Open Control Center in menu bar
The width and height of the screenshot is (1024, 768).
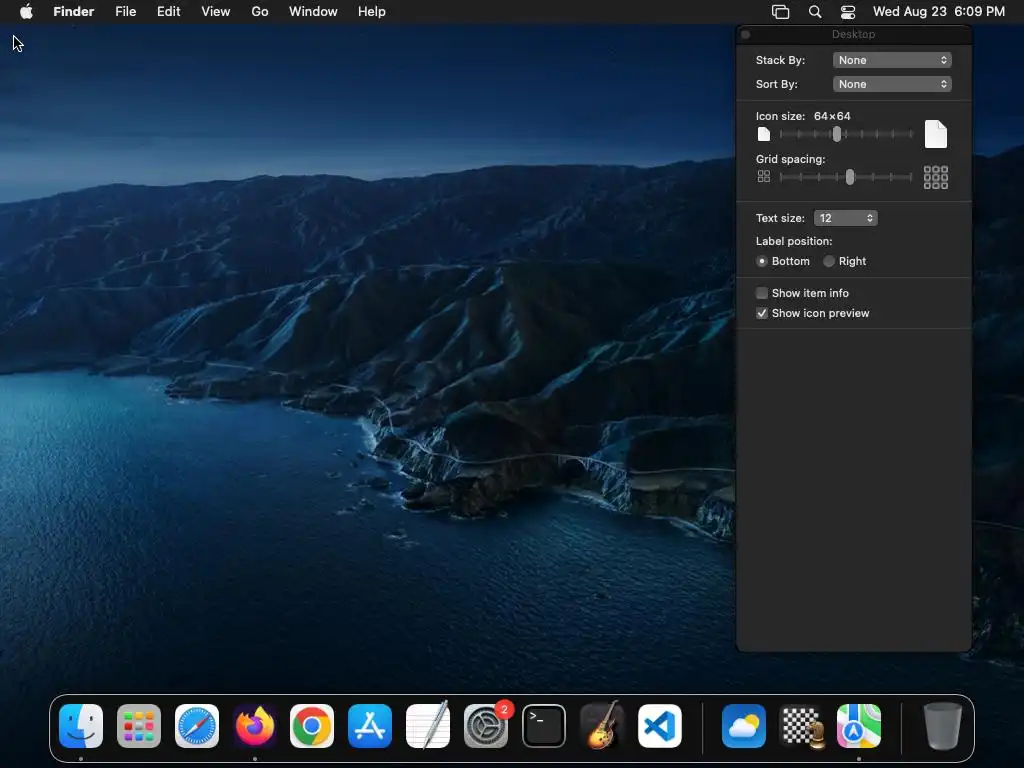coord(848,12)
